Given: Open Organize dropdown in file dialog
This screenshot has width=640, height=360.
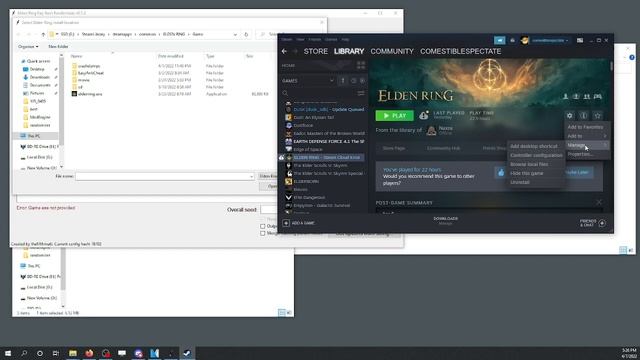Looking at the screenshot, I should click(x=28, y=47).
